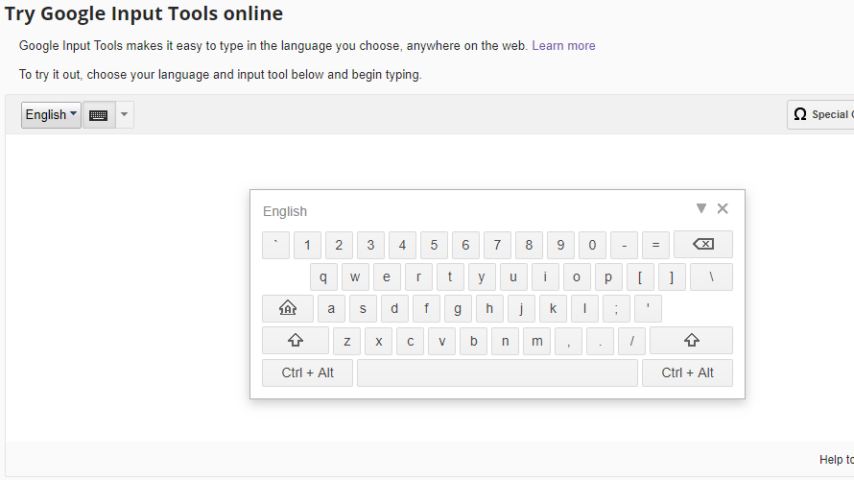
Task: Tap the equals key
Action: (655, 245)
